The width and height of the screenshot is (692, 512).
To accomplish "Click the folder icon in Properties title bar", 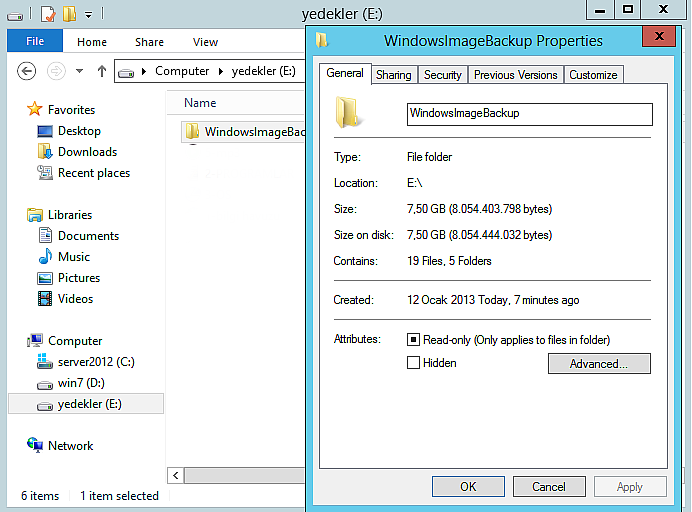I will 322,41.
